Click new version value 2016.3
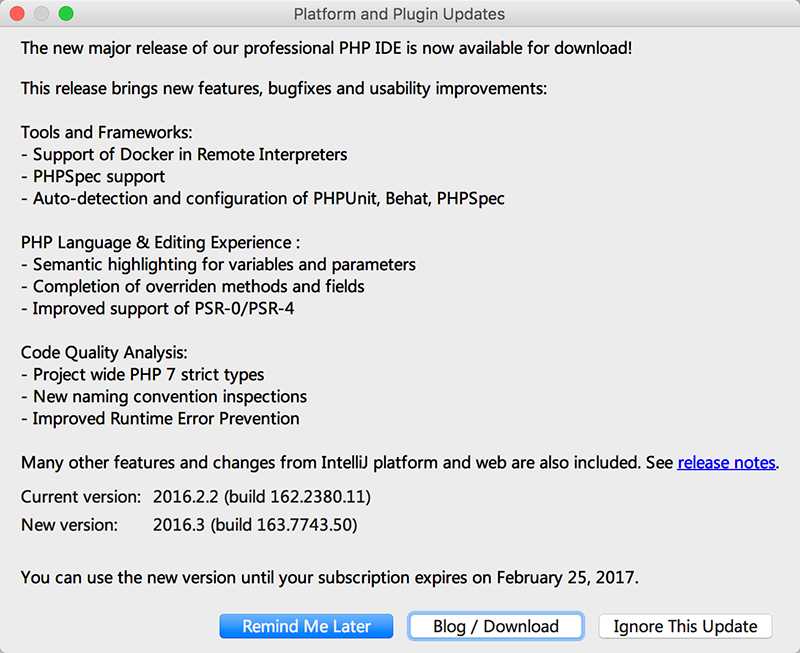800x653 pixels. click(255, 525)
